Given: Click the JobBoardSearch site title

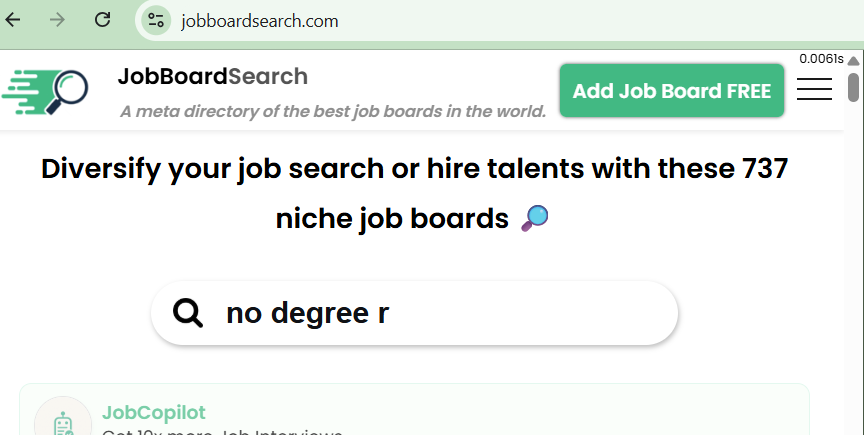Looking at the screenshot, I should [x=212, y=76].
